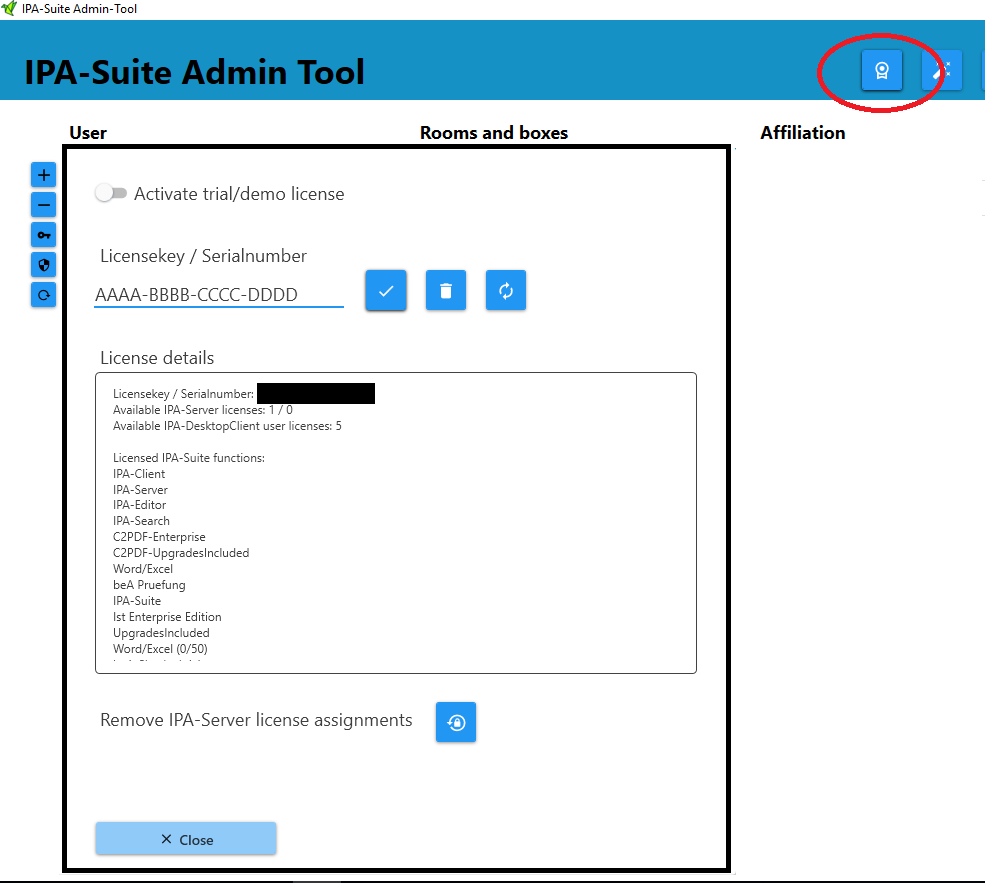Confirm license key with checkmark button

(386, 291)
